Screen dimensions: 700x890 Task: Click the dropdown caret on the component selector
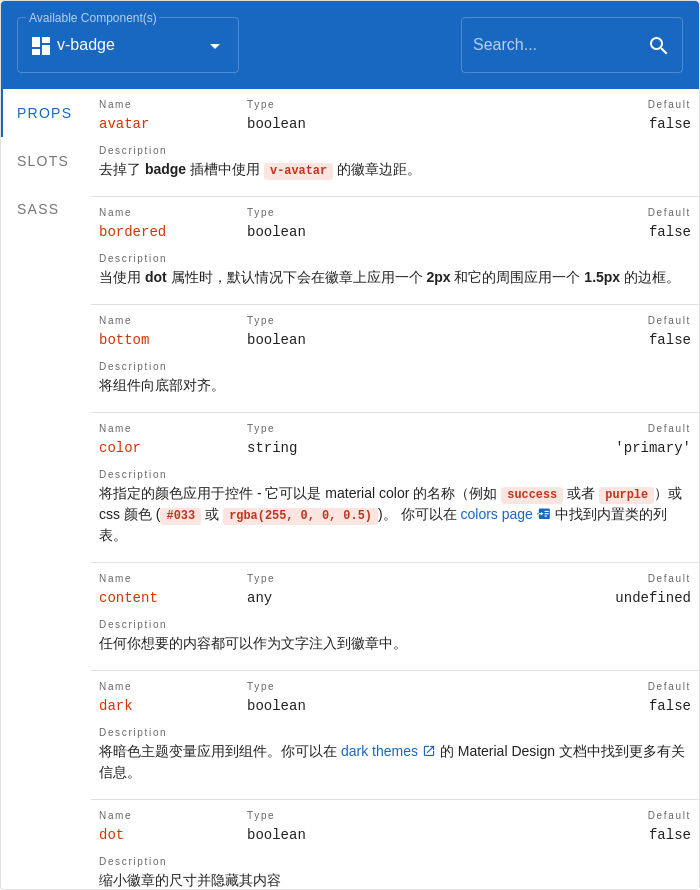coord(214,45)
